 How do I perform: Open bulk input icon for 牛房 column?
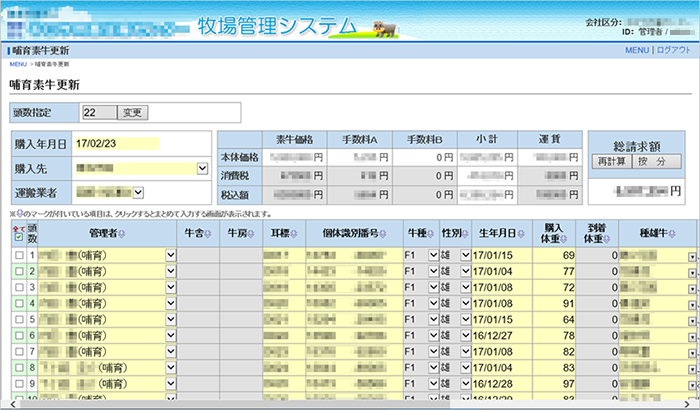[246, 233]
